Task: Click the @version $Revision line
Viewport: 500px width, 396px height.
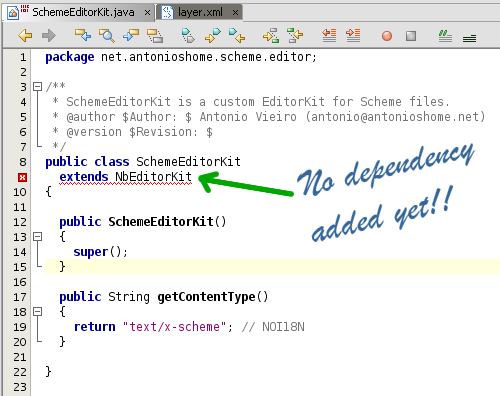Action: click(x=132, y=132)
